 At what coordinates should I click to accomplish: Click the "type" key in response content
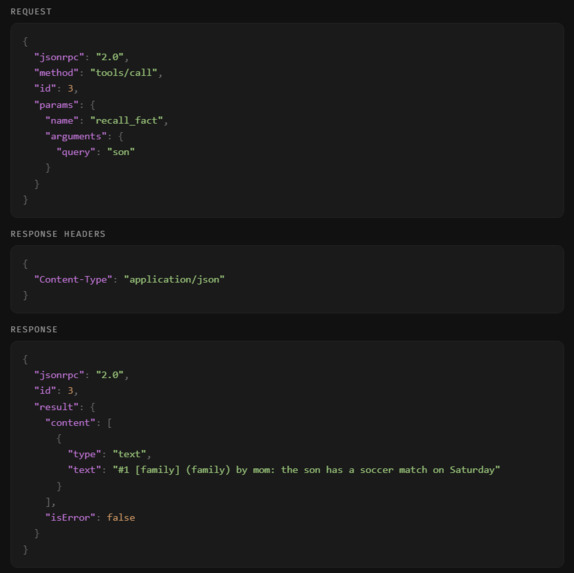84,454
